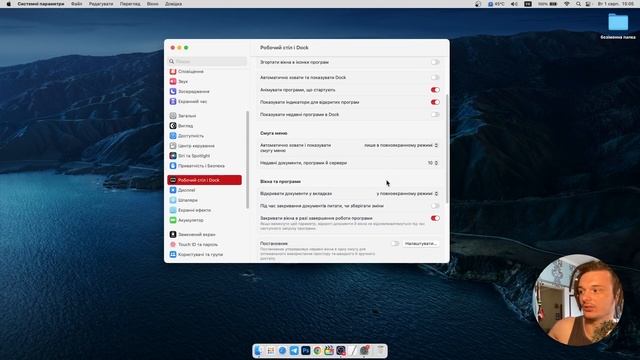Image resolution: width=640 pixels, height=360 pixels.
Task: Turn on the Постановник switch
Action: 395,243
